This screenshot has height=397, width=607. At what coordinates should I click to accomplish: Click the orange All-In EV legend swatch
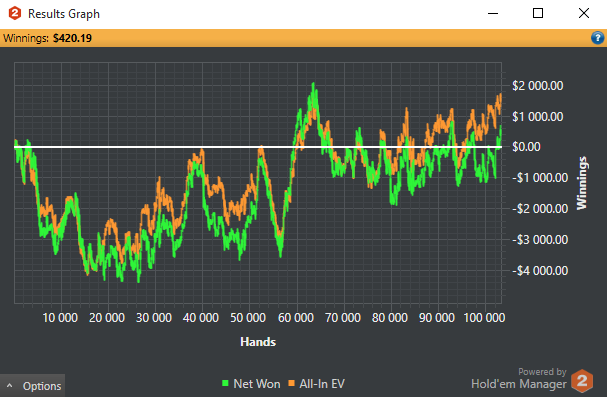click(x=291, y=383)
